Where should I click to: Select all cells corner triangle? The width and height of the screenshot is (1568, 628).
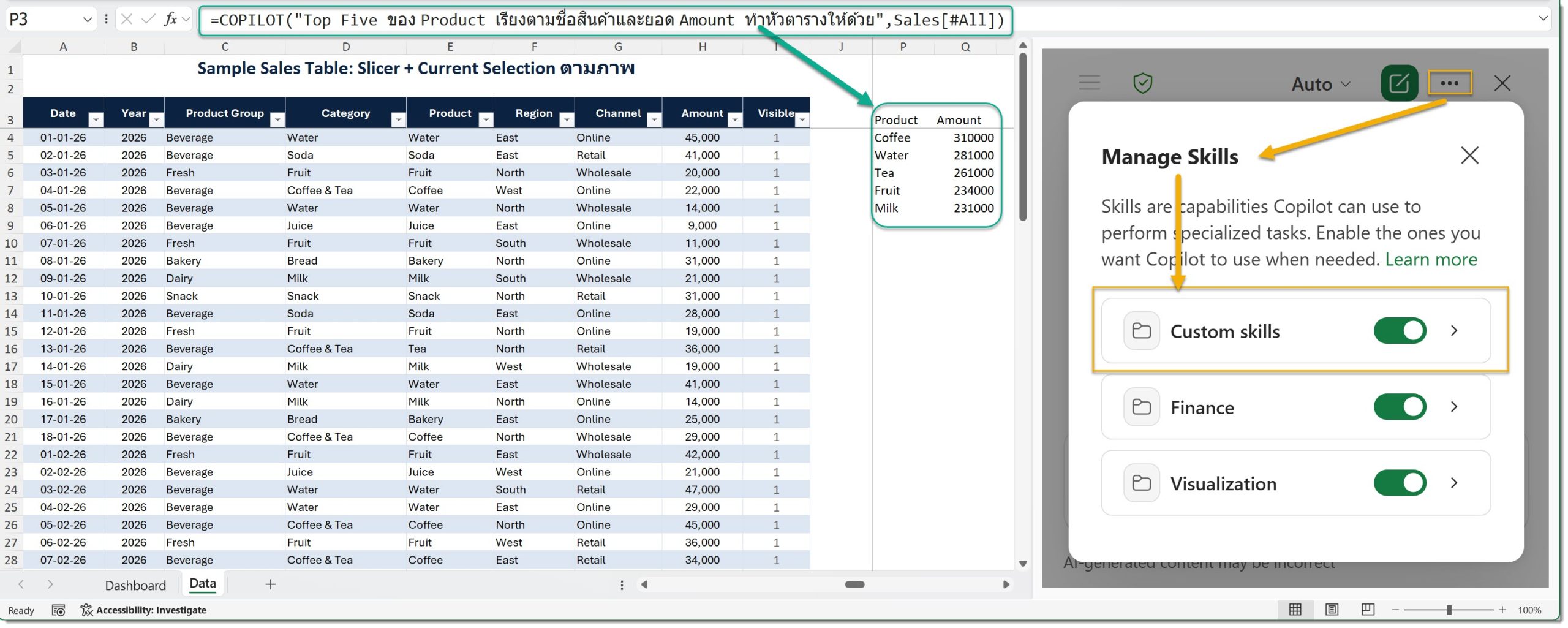pyautogui.click(x=13, y=47)
